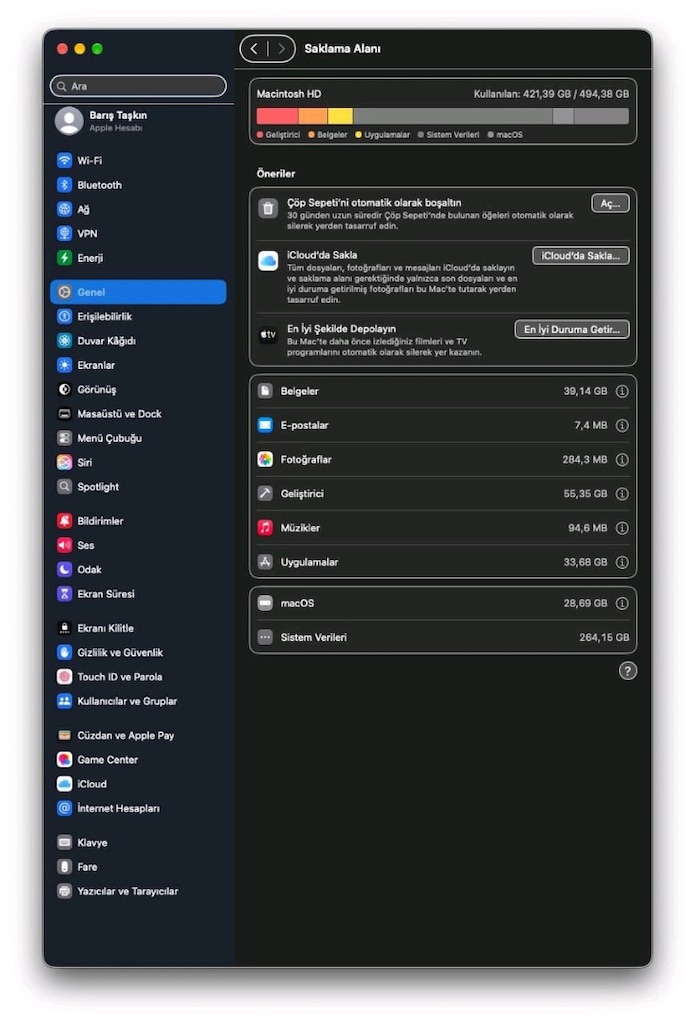Click the Apple TV icon in suggestions
Image resolution: width=695 pixels, height=1024 pixels.
tap(268, 334)
